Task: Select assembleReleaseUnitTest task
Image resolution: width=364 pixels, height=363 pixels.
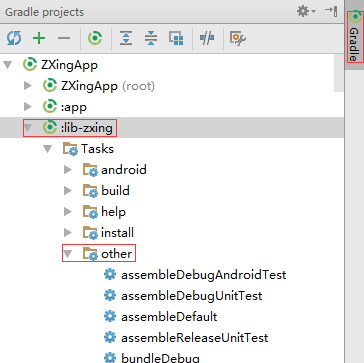Action: coord(186,338)
